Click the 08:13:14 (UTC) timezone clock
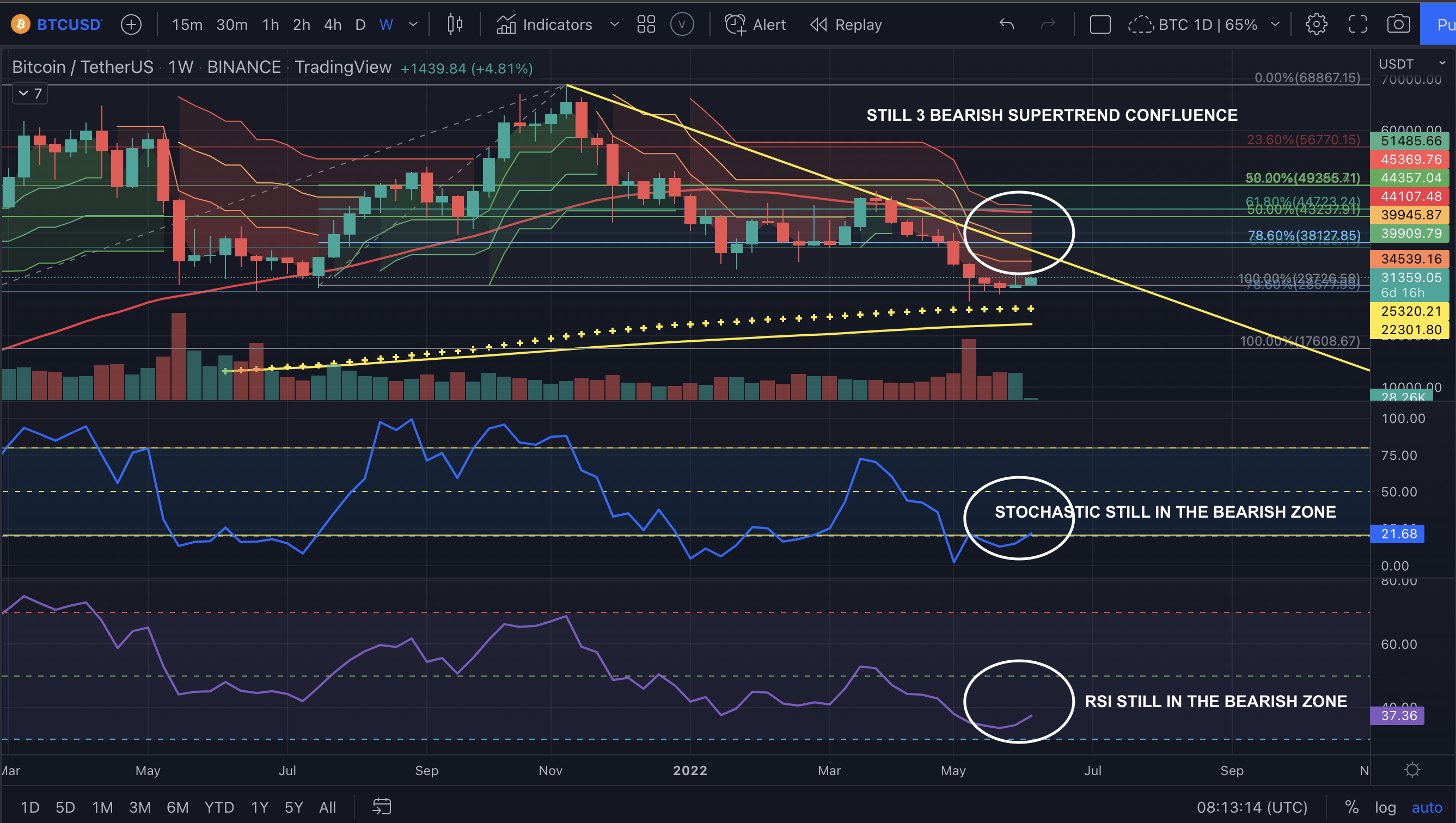1456x823 pixels. (x=1252, y=807)
